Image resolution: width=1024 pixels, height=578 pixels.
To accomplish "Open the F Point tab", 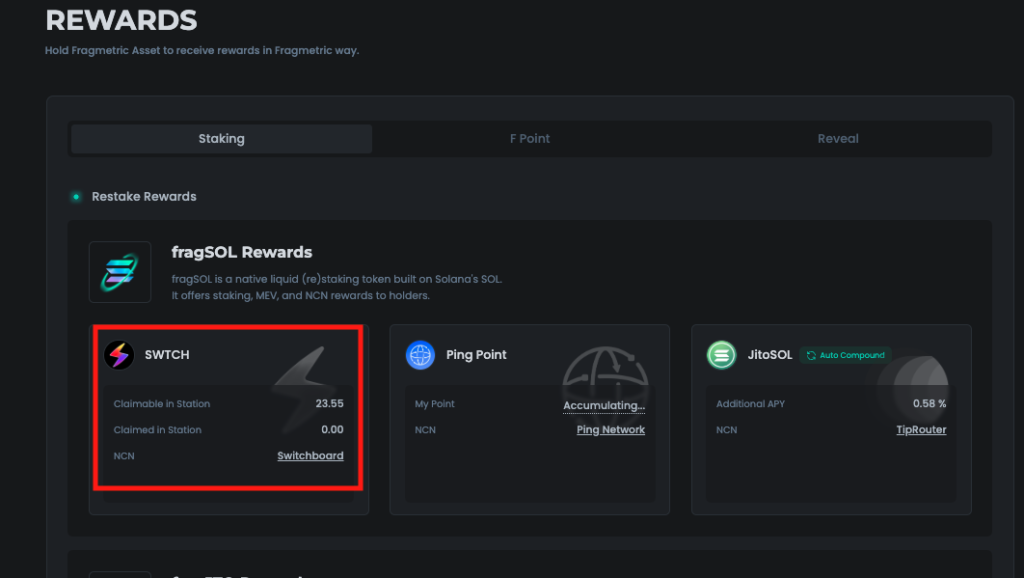I will coord(530,138).
